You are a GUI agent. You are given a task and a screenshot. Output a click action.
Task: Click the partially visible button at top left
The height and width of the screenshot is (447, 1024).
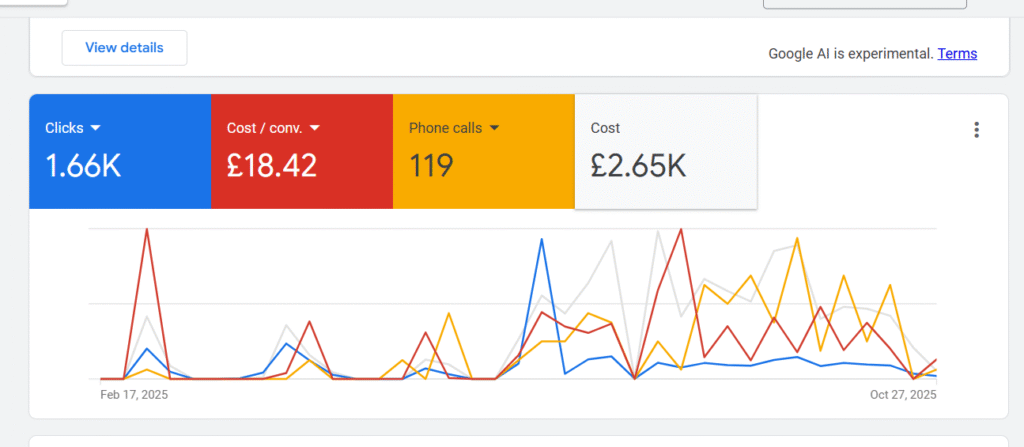33,4
